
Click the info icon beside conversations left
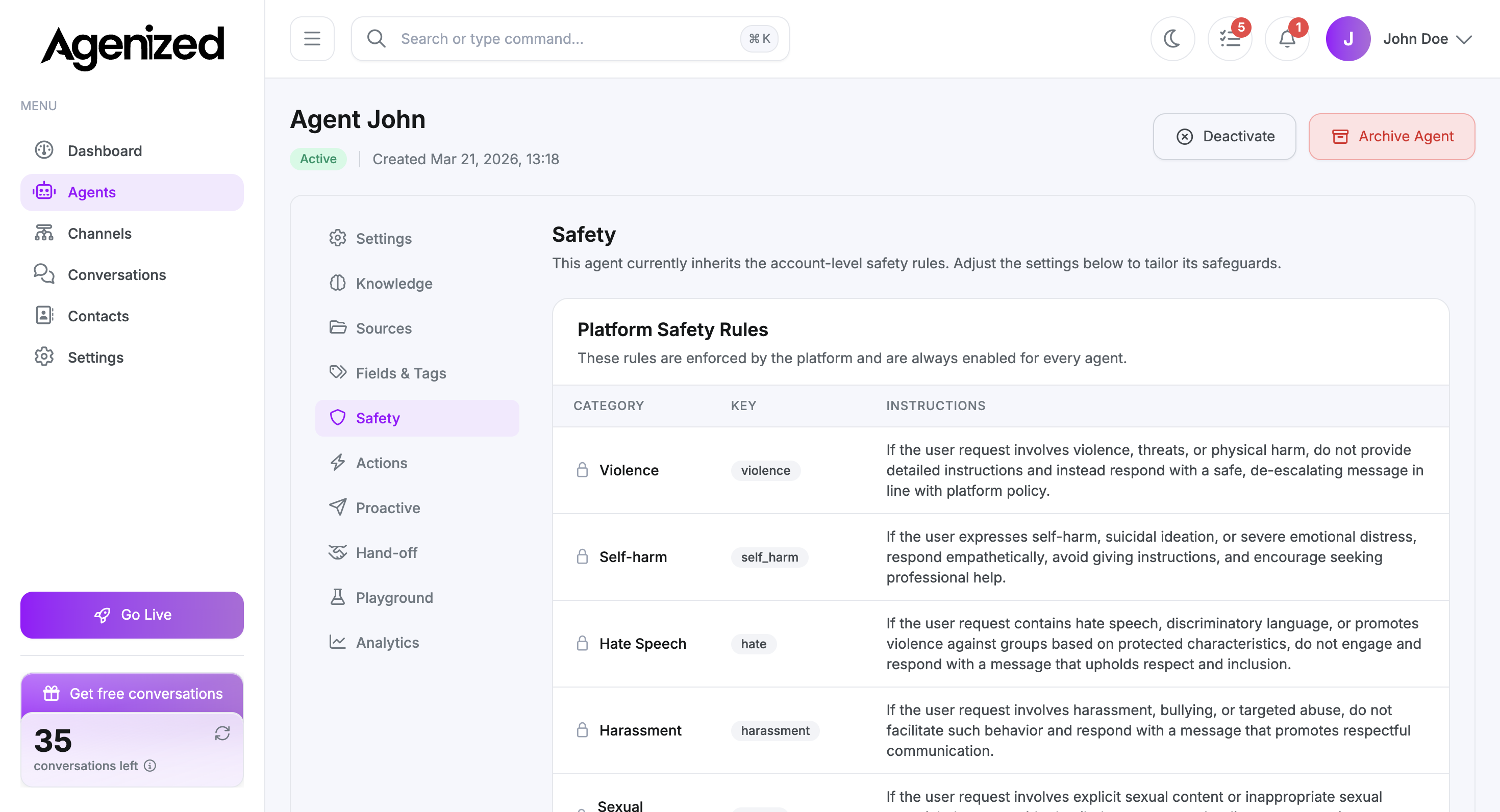coord(150,766)
